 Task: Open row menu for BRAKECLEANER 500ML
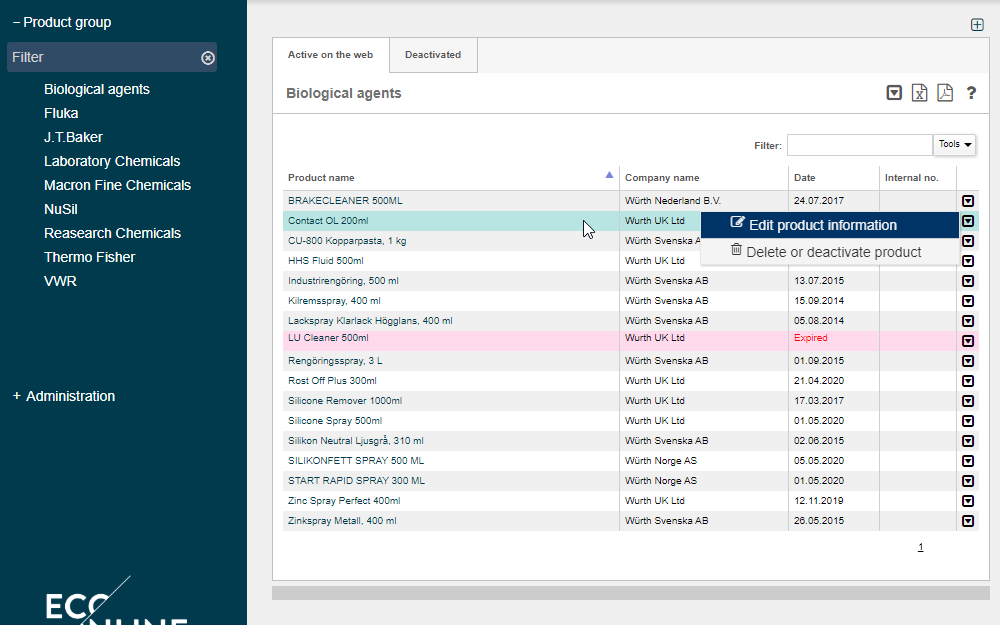[x=967, y=201]
